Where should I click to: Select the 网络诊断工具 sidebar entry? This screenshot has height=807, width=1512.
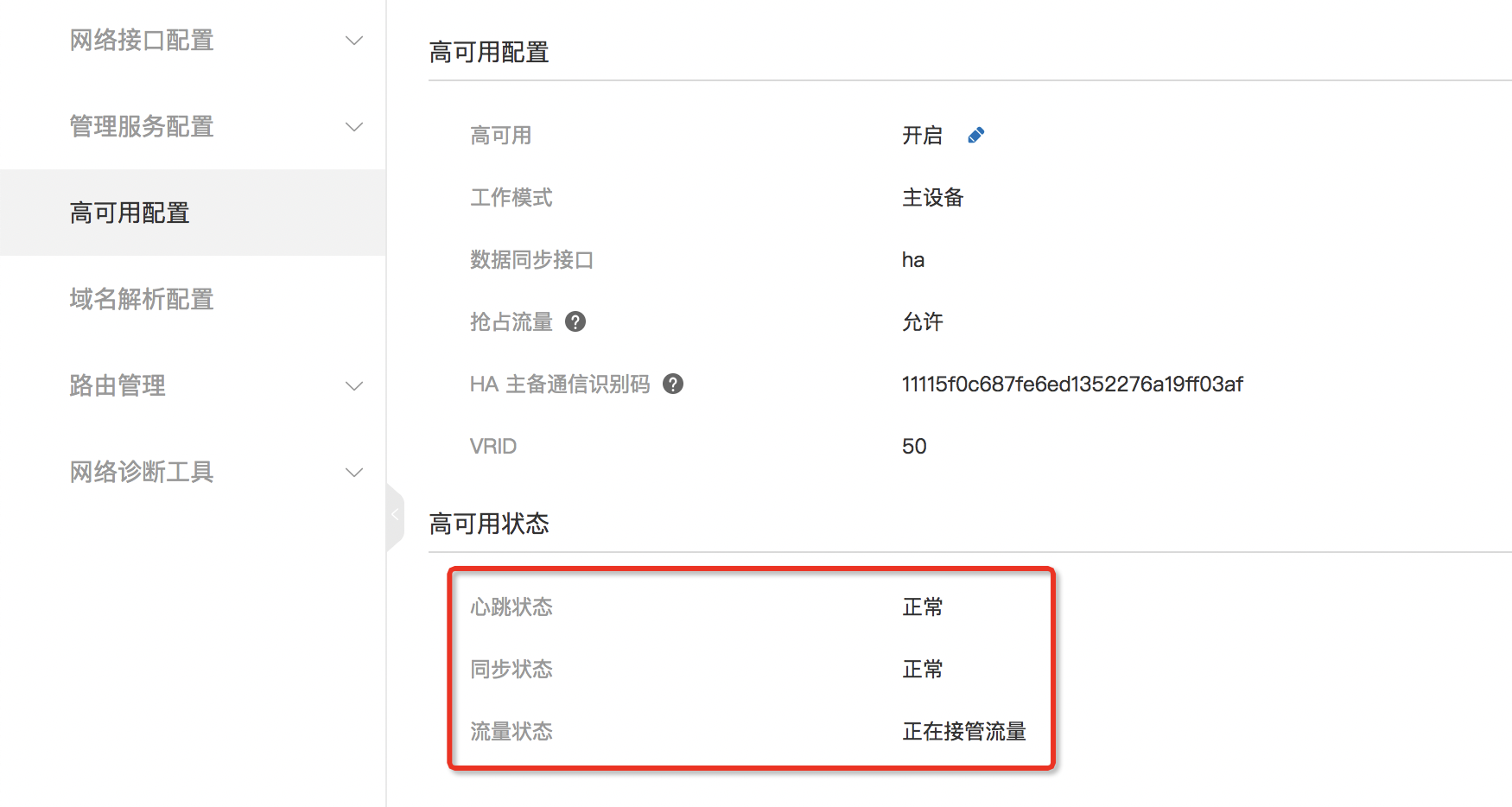pos(142,472)
